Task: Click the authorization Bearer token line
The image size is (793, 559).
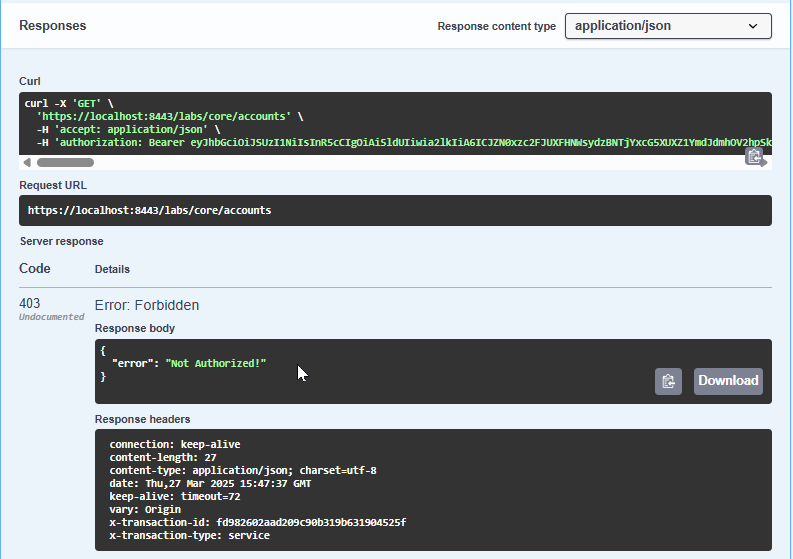Action: pos(400,143)
